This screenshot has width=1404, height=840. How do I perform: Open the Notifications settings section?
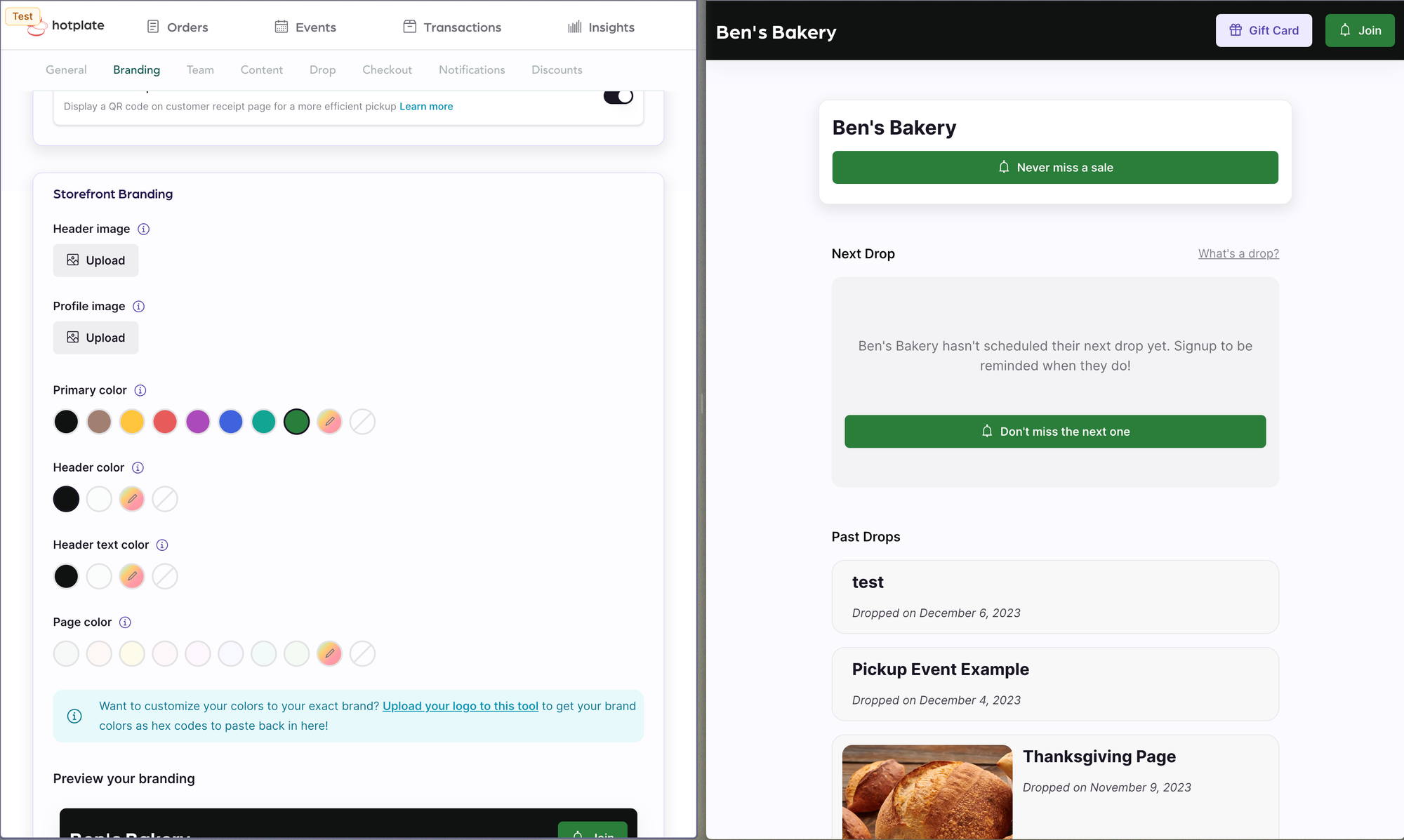(x=472, y=69)
